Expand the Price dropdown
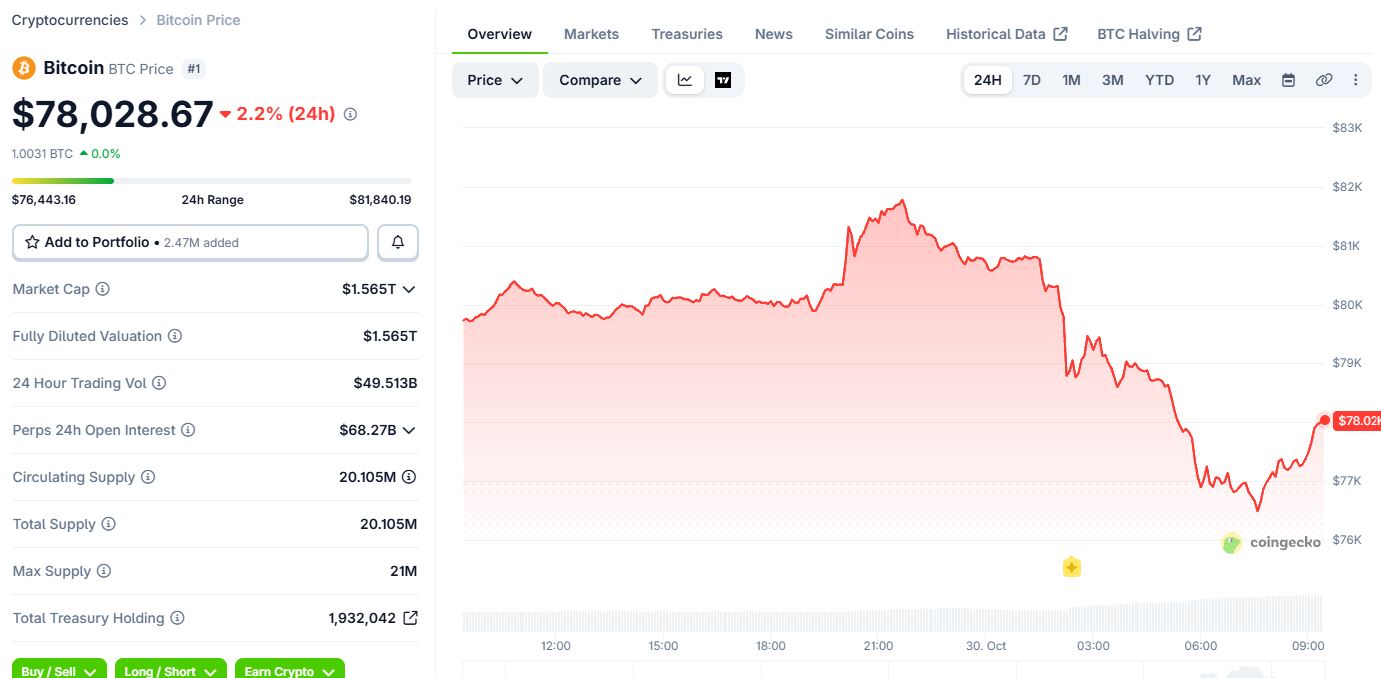 495,80
